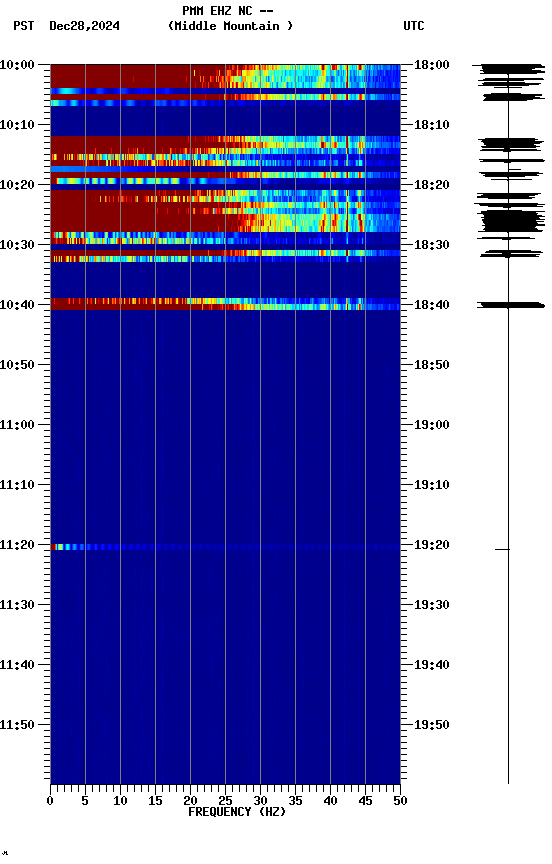The width and height of the screenshot is (552, 864).
Task: Select the UTC timezone label
Action: click(414, 26)
